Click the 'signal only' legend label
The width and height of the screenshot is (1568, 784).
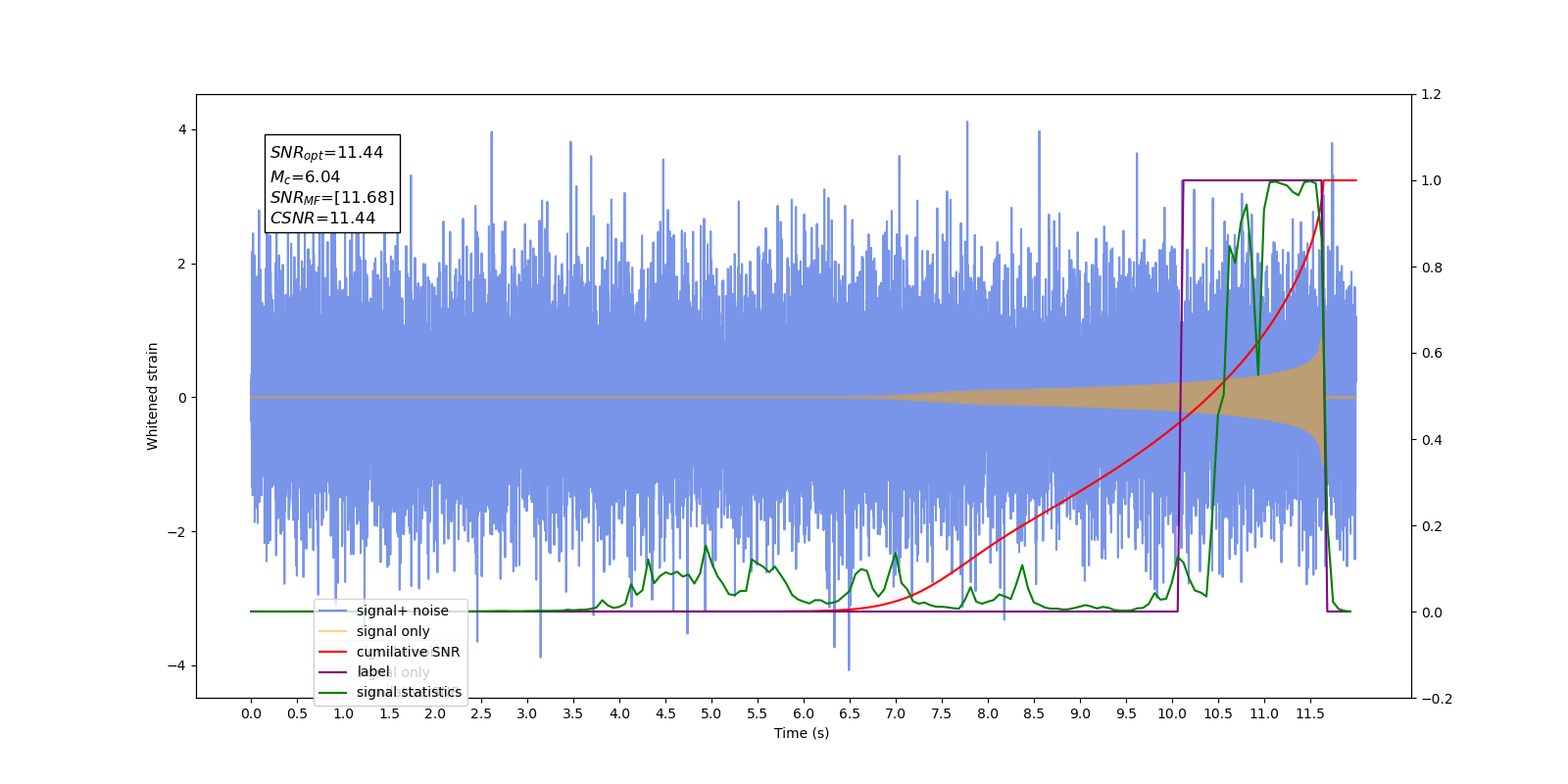(393, 631)
